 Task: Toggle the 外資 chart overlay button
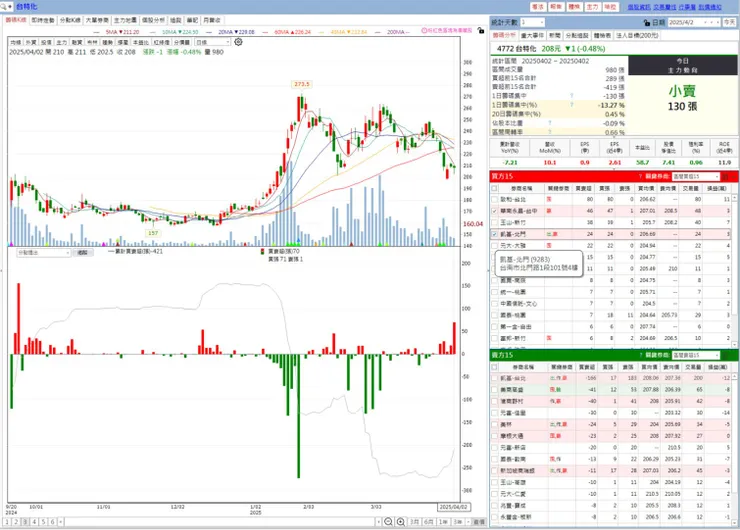31,42
